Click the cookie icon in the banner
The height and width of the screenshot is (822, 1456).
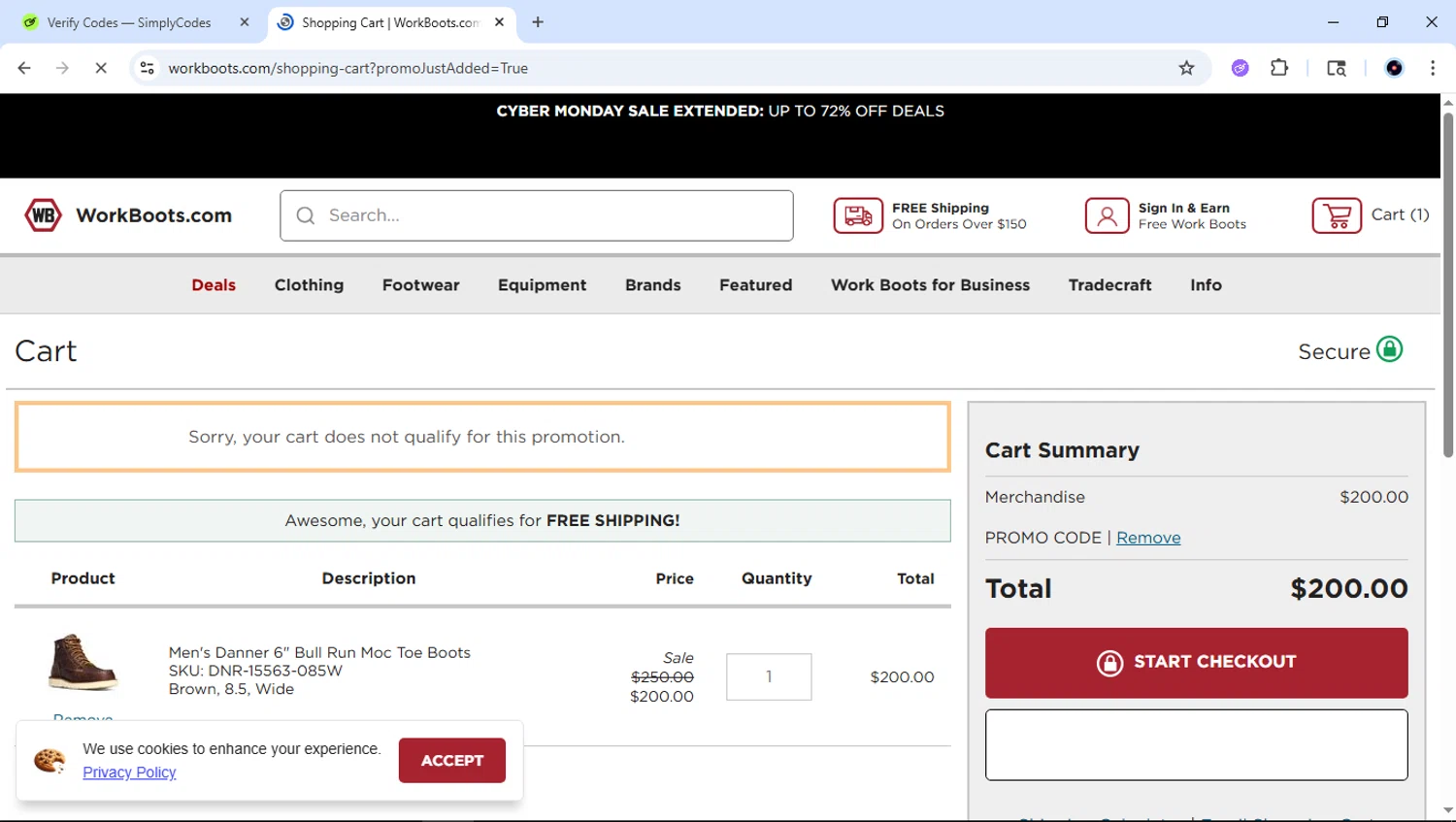coord(50,761)
